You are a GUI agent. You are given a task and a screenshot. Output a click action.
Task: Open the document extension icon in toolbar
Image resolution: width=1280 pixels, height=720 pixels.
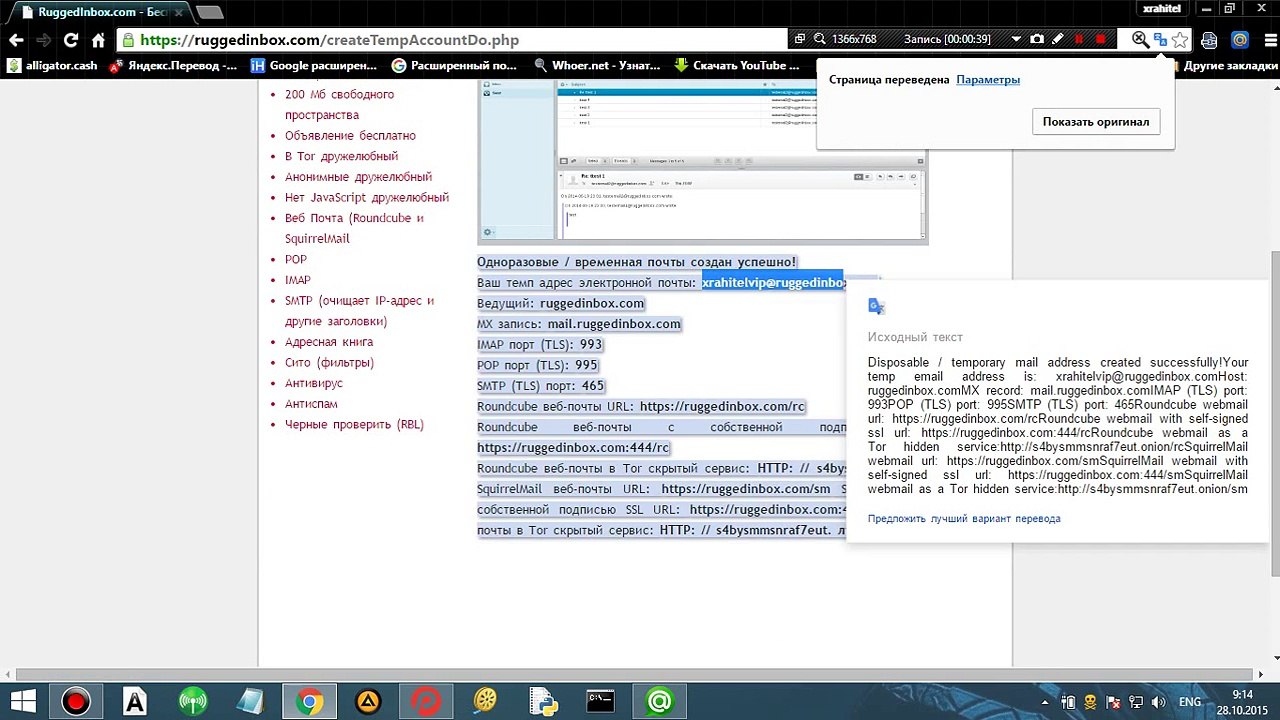click(x=1209, y=41)
